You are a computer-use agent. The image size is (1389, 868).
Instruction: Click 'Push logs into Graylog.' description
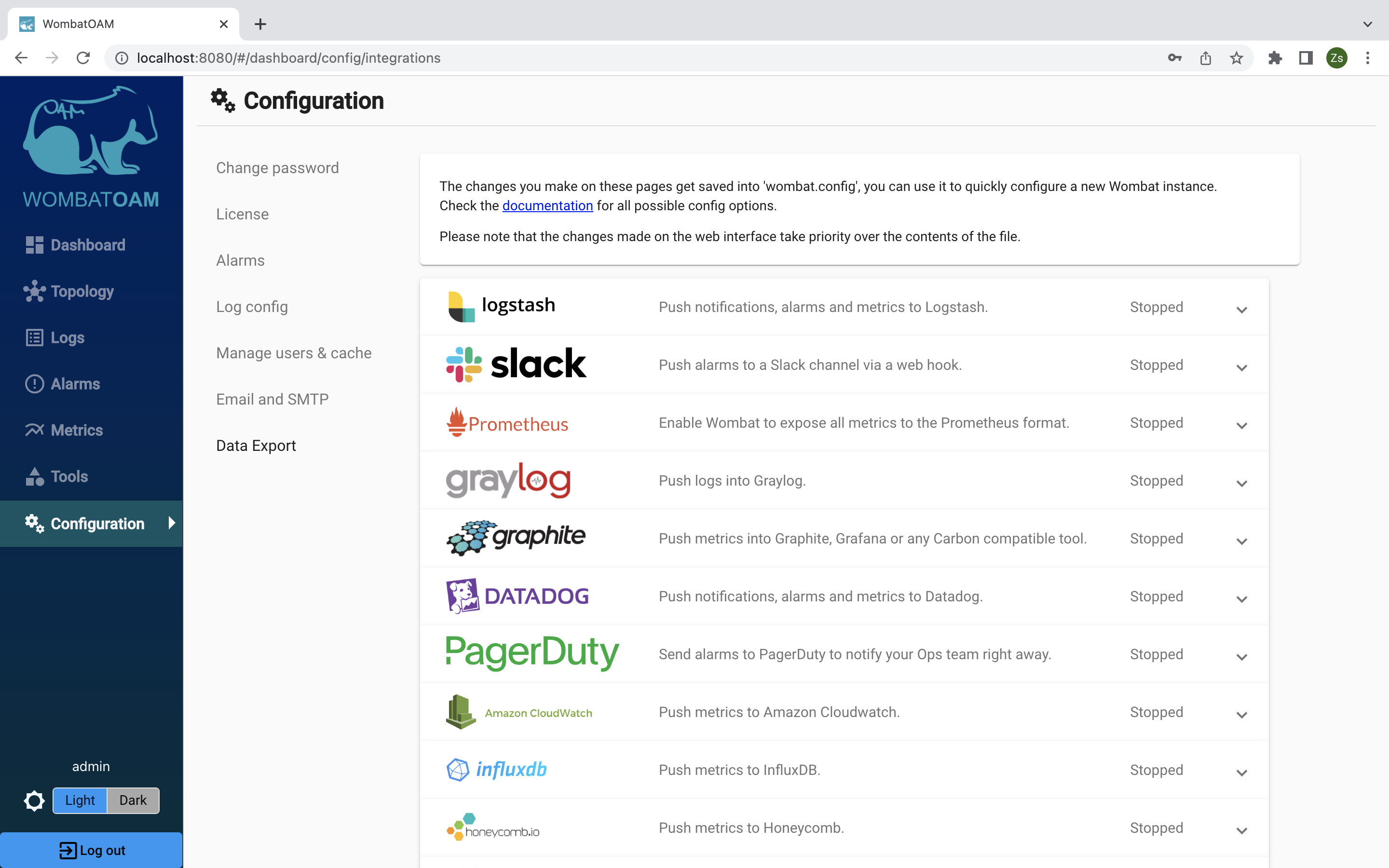pos(733,480)
